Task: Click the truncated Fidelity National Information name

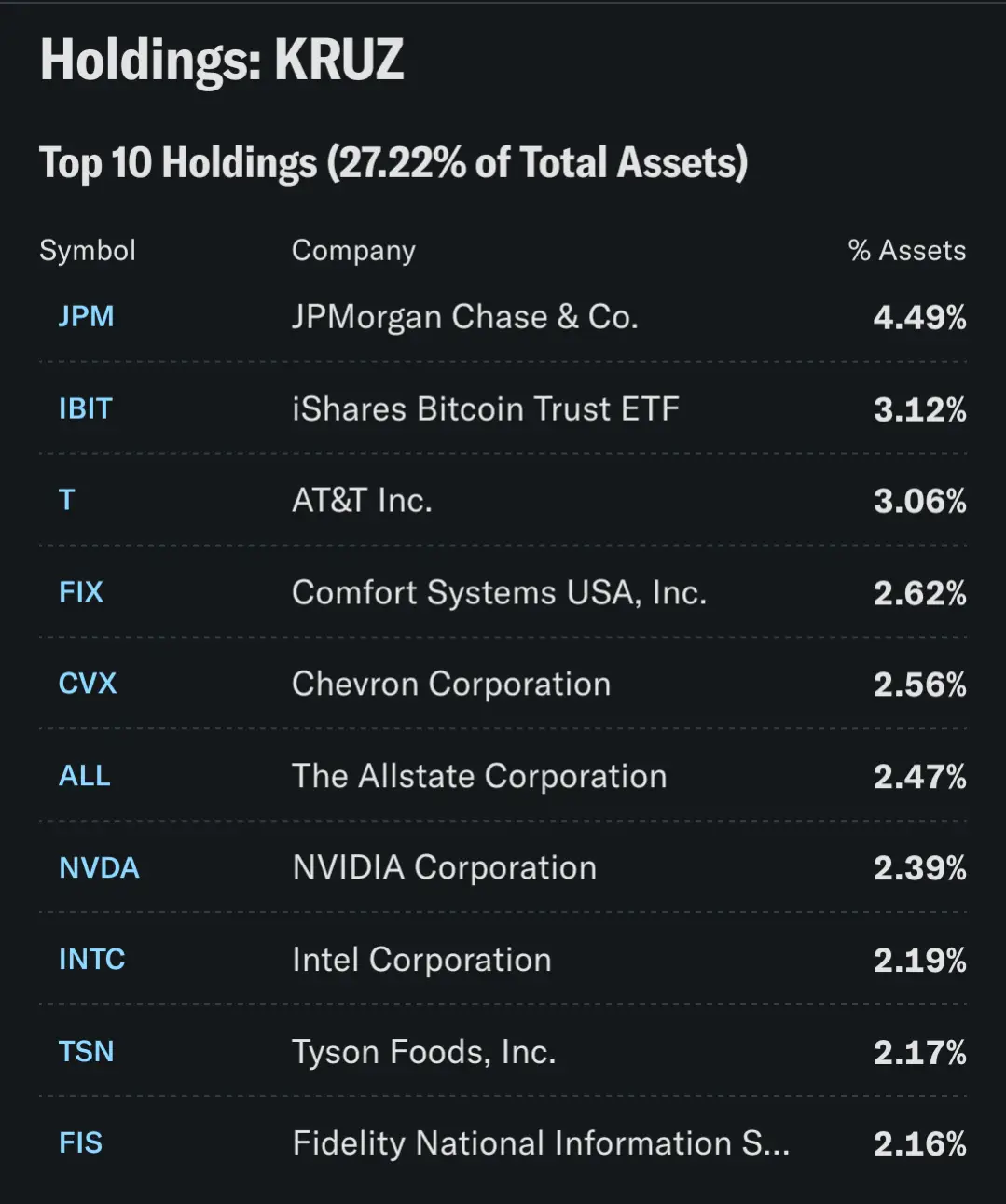Action: (541, 1143)
